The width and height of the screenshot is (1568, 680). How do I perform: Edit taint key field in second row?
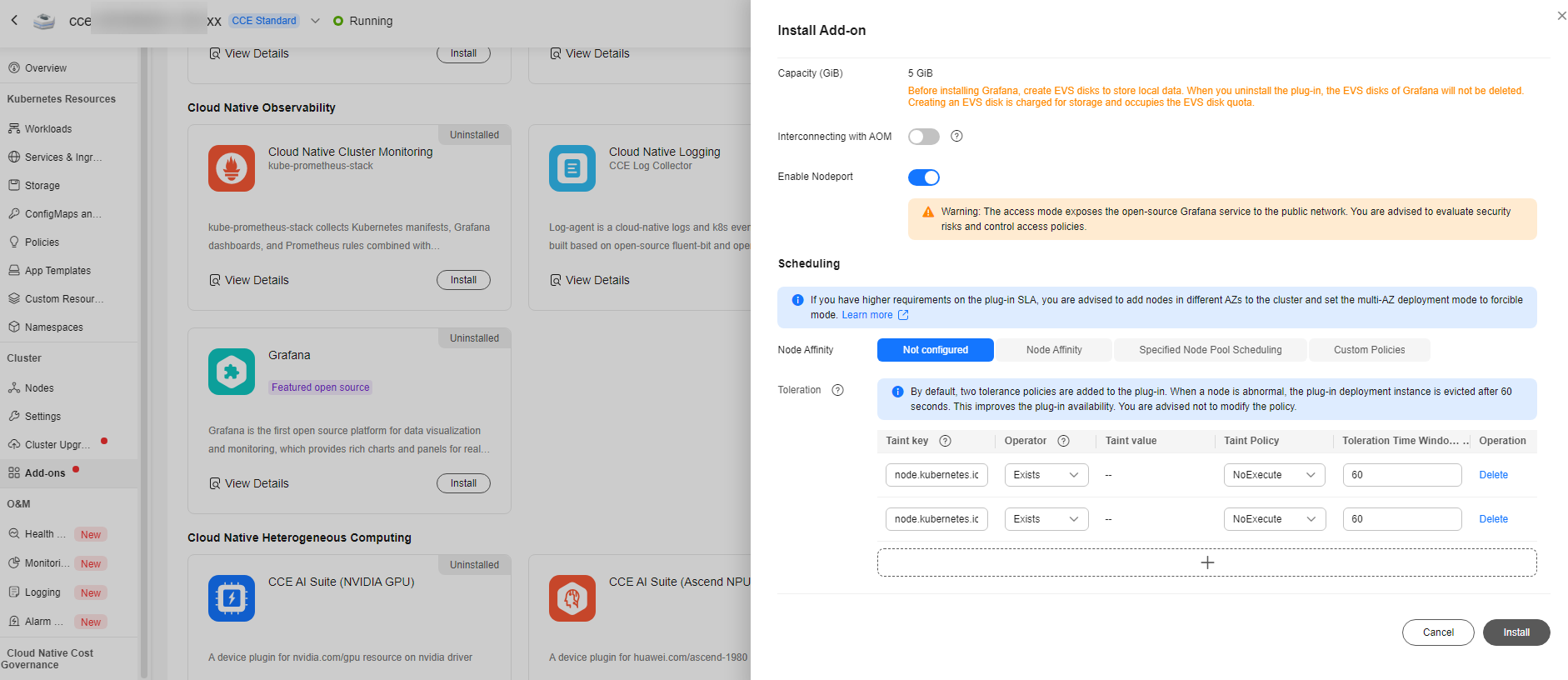click(936, 519)
